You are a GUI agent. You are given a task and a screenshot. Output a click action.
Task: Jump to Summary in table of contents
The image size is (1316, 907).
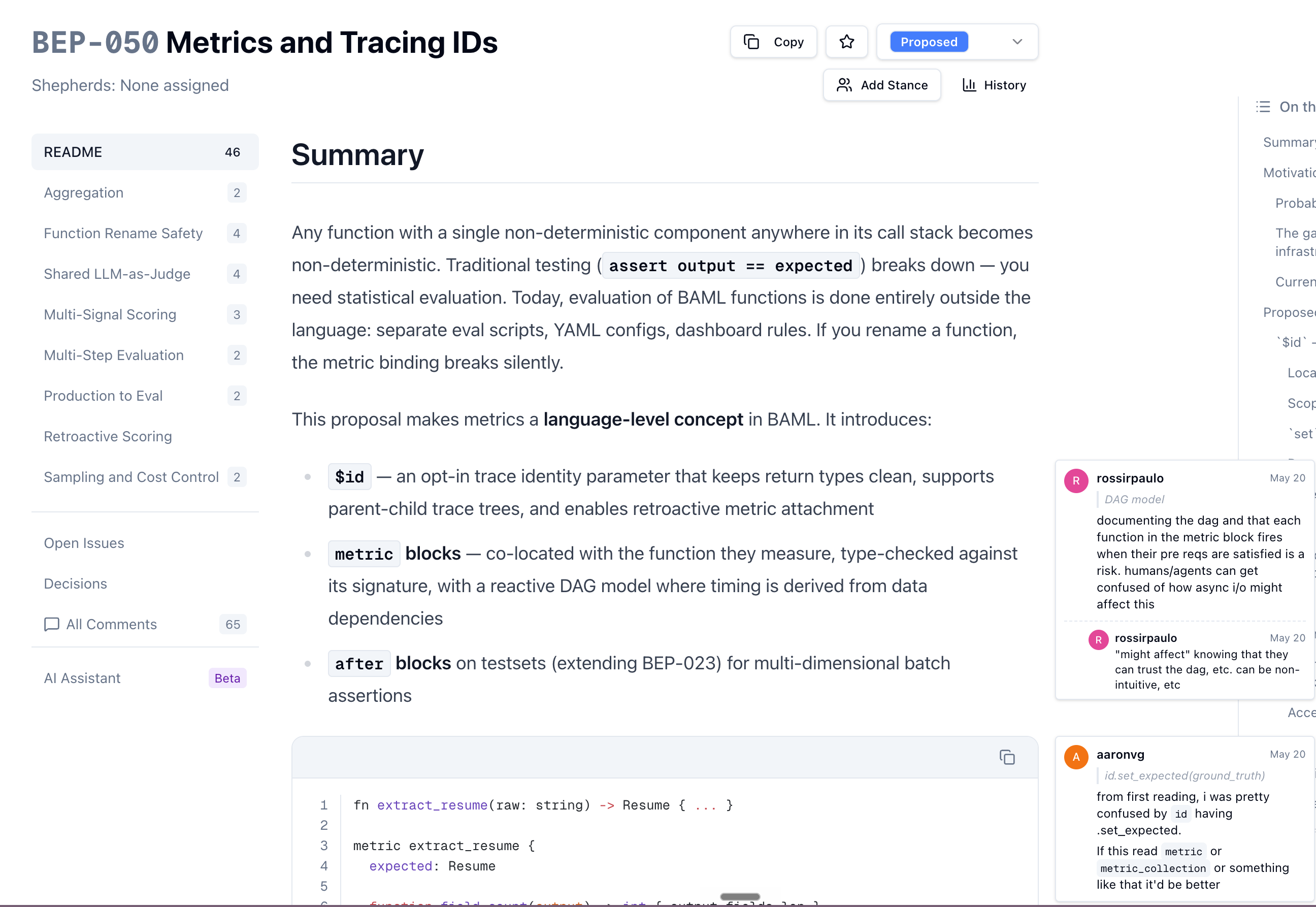tap(1289, 142)
